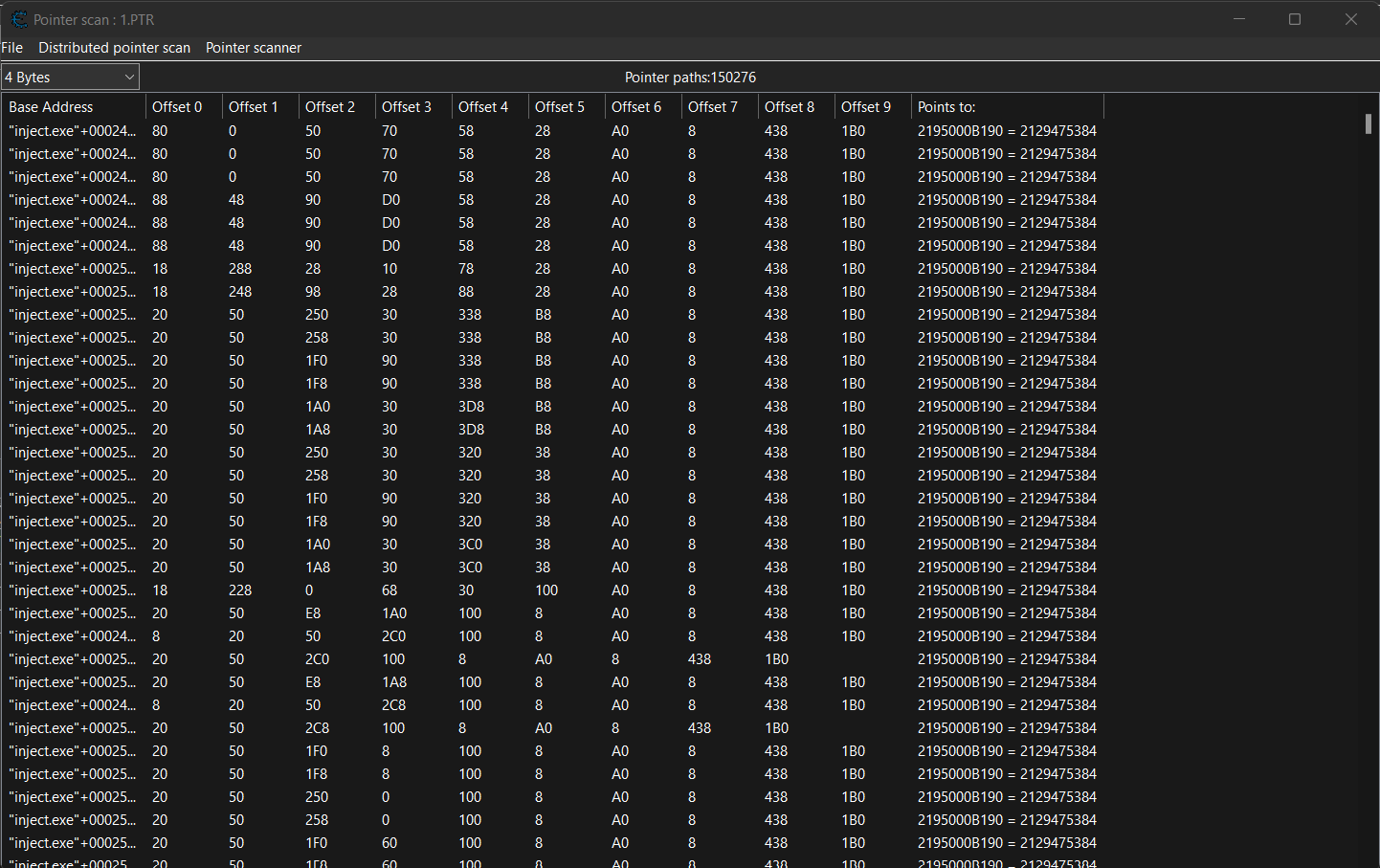Viewport: 1380px width, 868px height.
Task: Click Offset 3 value 2C0 cell
Action: click(x=393, y=636)
